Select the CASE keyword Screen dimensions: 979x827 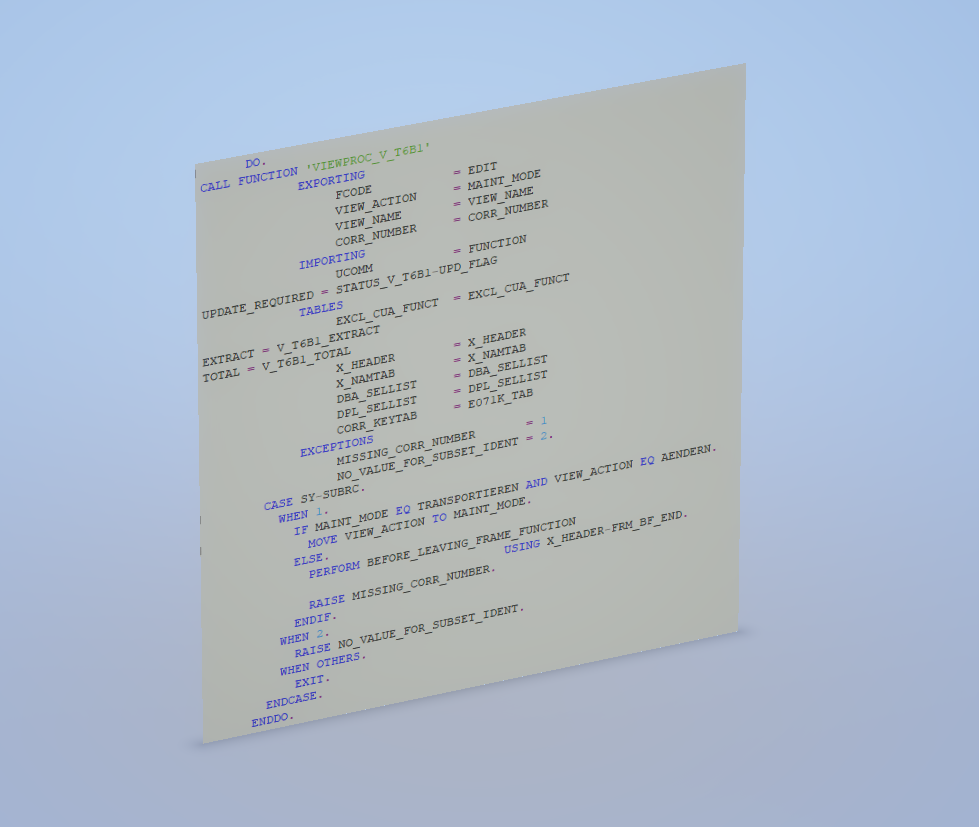coord(278,504)
